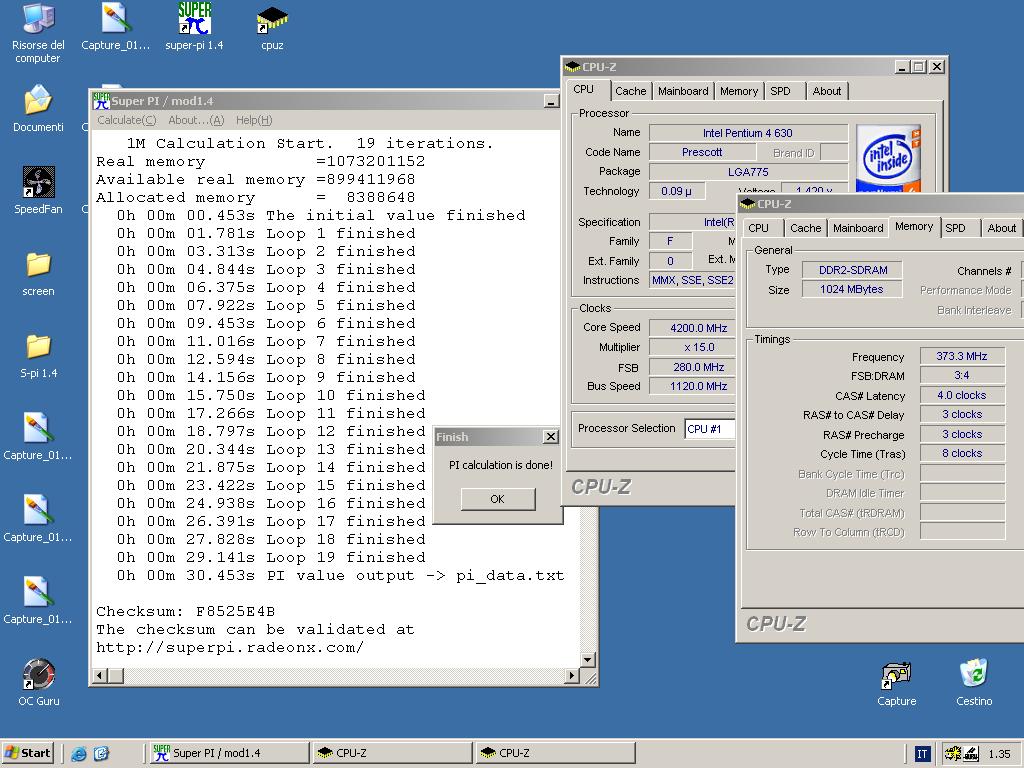Click the Multiplier x 15.0 field
Screen dimensions: 1024x768
(x=692, y=347)
